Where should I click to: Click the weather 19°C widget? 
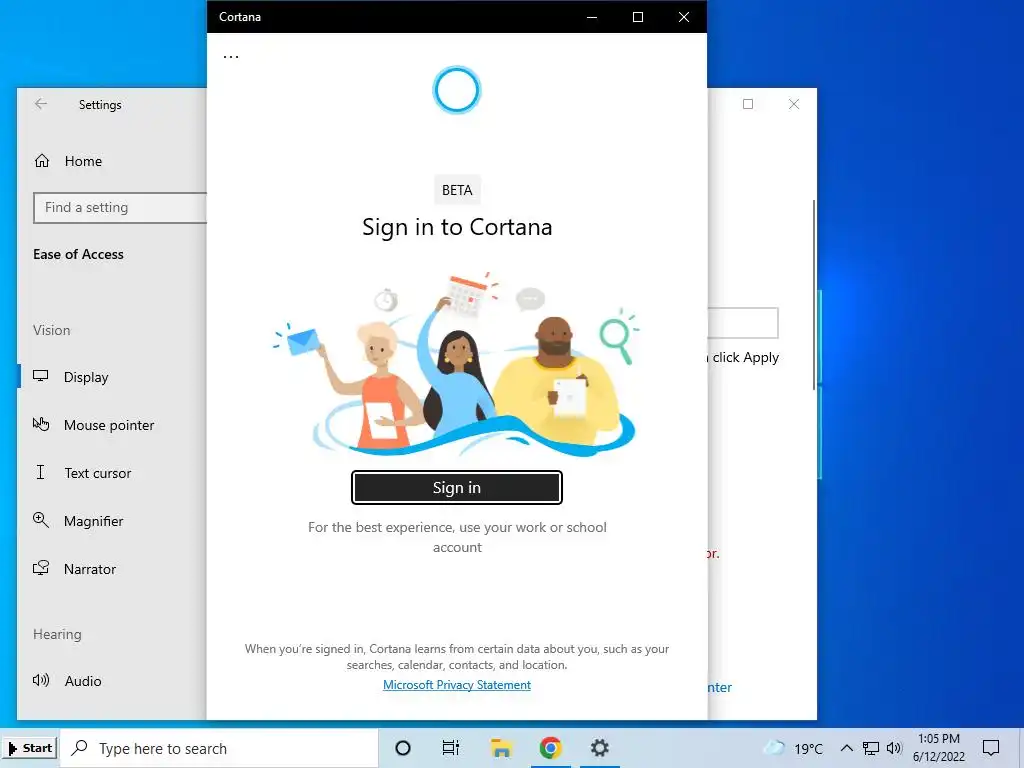click(x=793, y=748)
